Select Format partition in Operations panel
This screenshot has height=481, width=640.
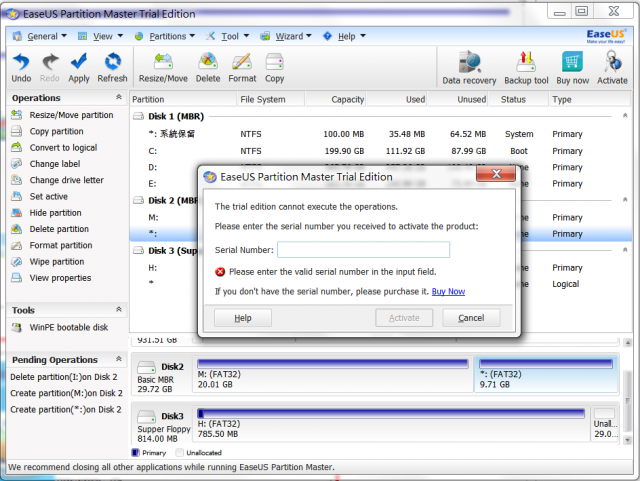coord(51,245)
